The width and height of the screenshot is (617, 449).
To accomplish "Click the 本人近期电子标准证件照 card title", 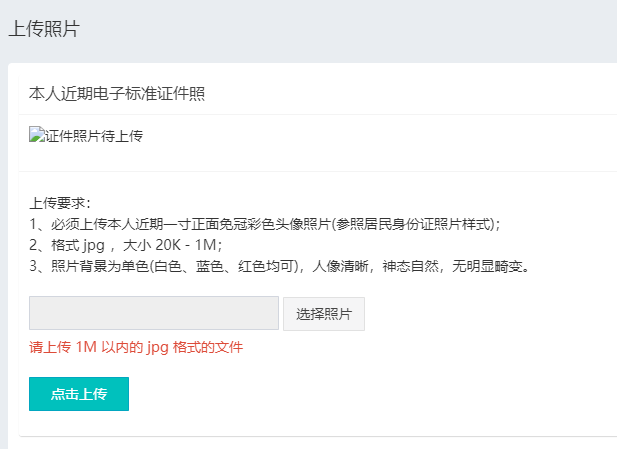I will (x=117, y=94).
